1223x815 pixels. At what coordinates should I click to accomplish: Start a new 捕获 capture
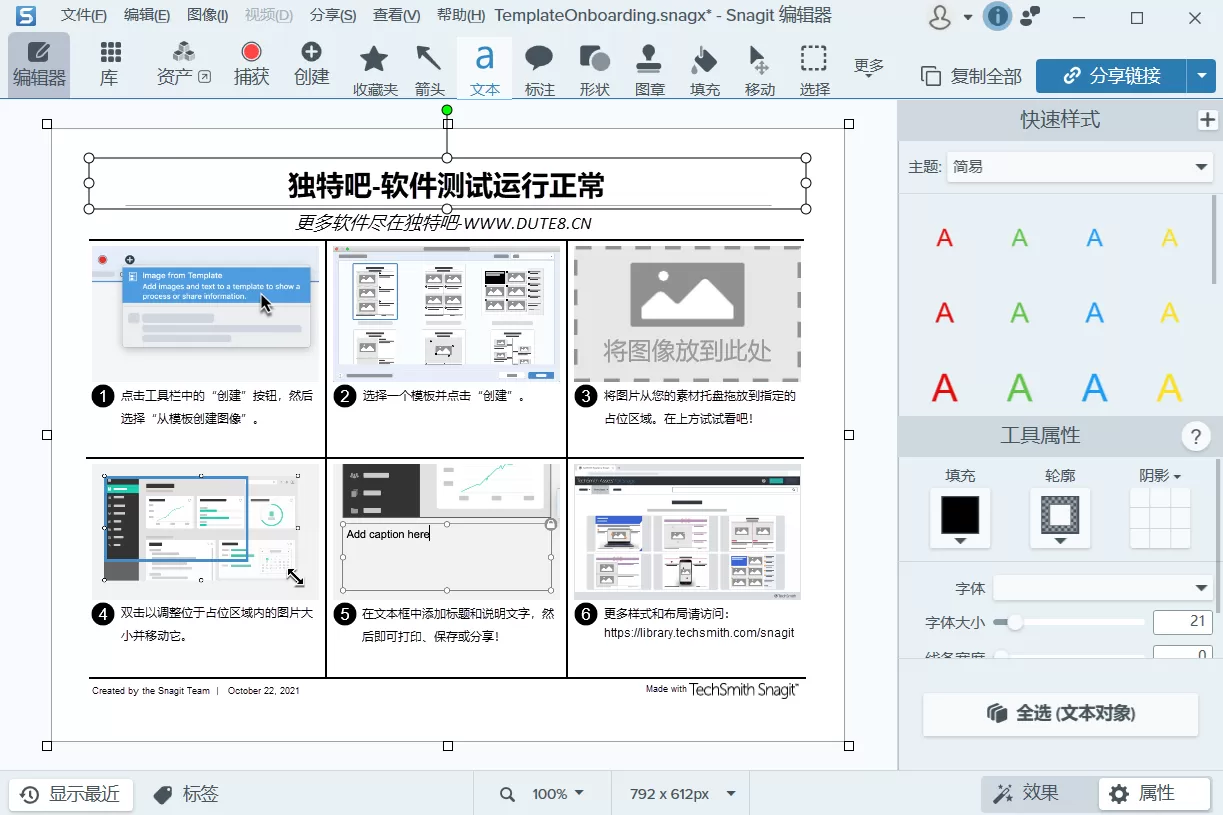click(x=252, y=68)
